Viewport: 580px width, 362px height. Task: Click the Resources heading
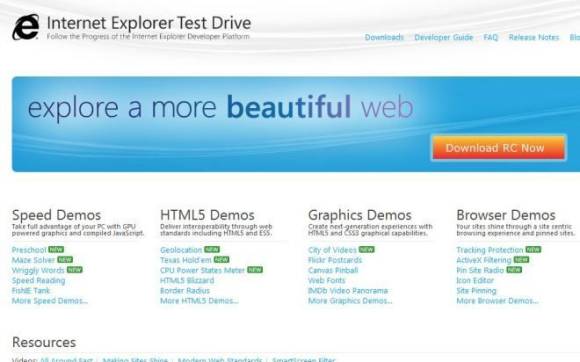pyautogui.click(x=44, y=342)
